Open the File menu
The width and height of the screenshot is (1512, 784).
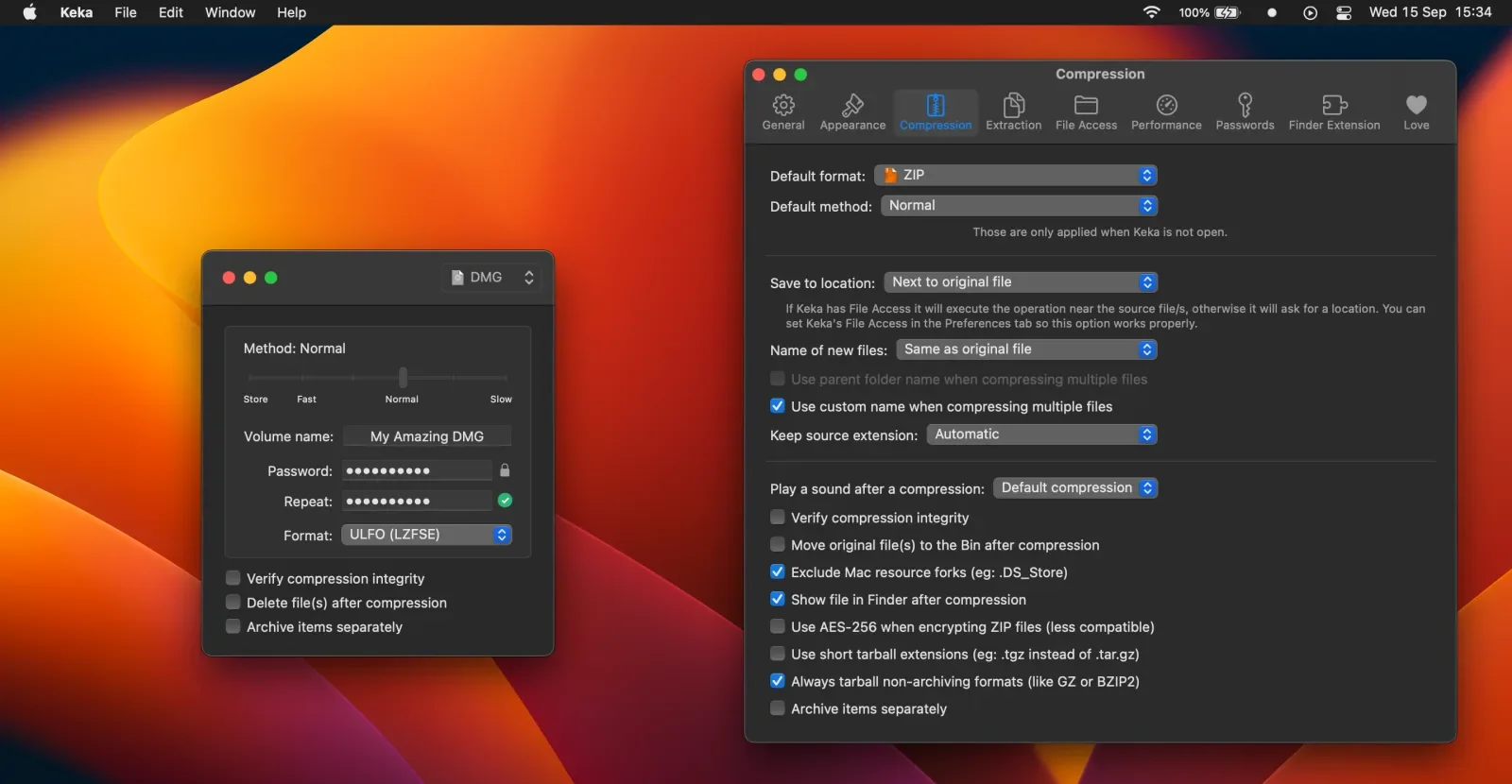click(126, 12)
